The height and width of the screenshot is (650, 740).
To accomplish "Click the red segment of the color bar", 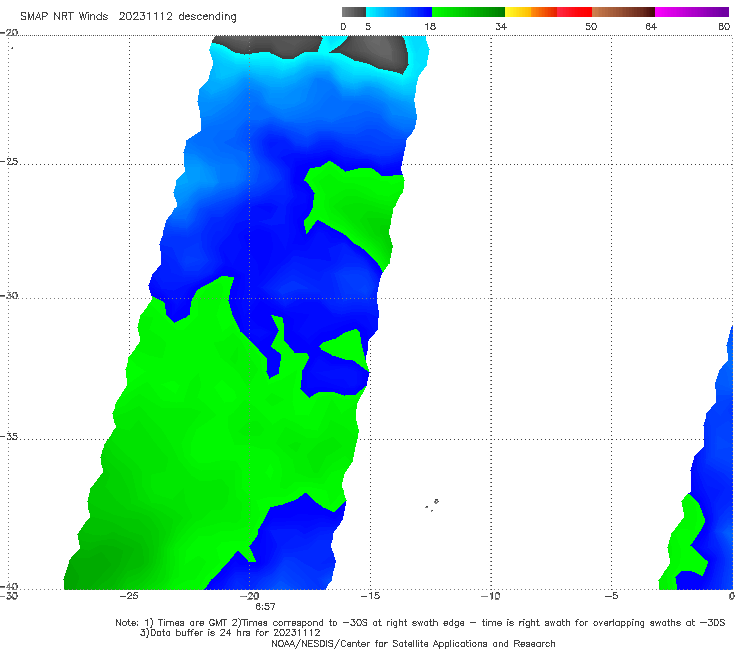I will coord(574,12).
